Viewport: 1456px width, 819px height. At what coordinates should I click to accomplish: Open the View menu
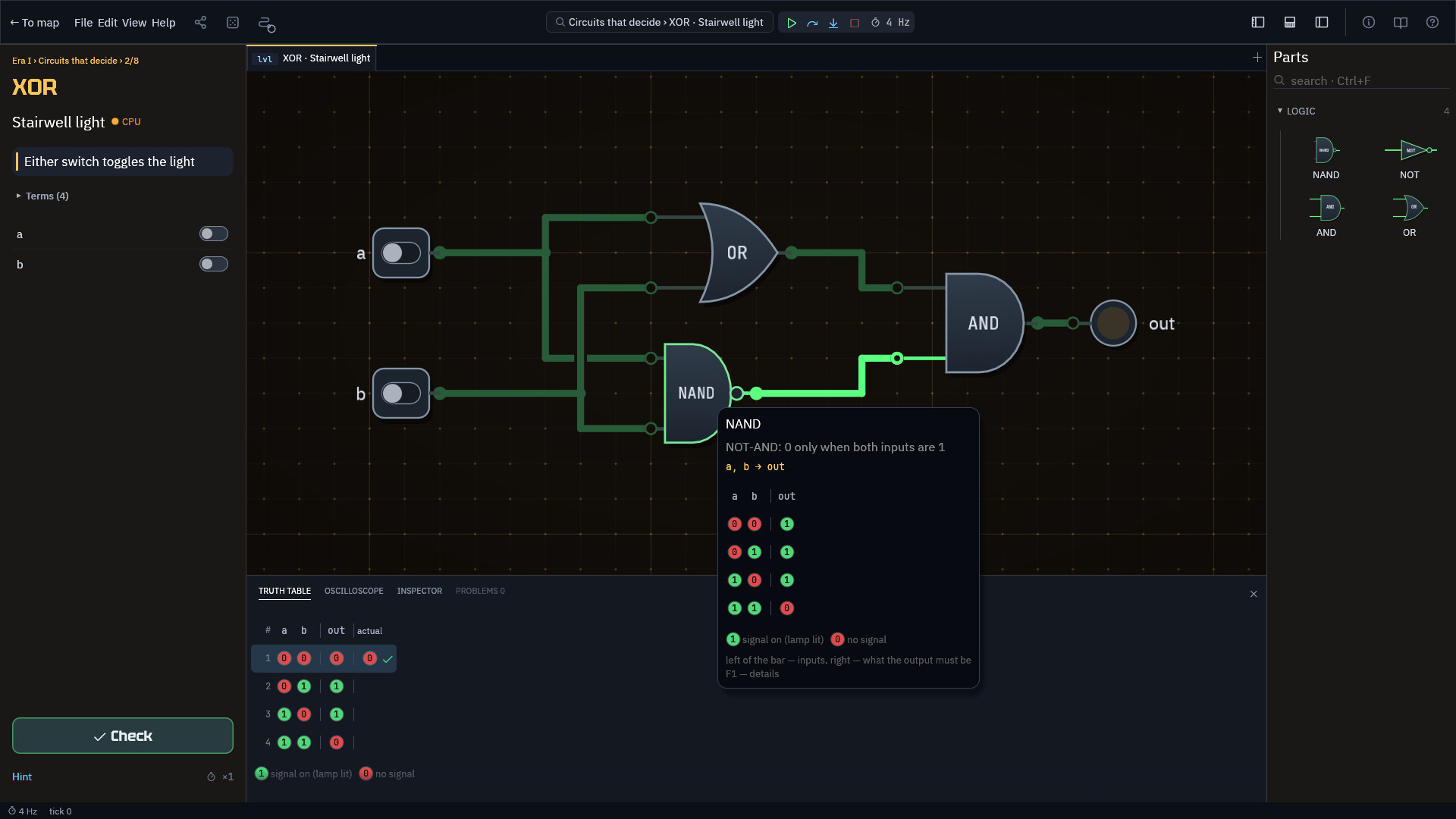pos(134,23)
